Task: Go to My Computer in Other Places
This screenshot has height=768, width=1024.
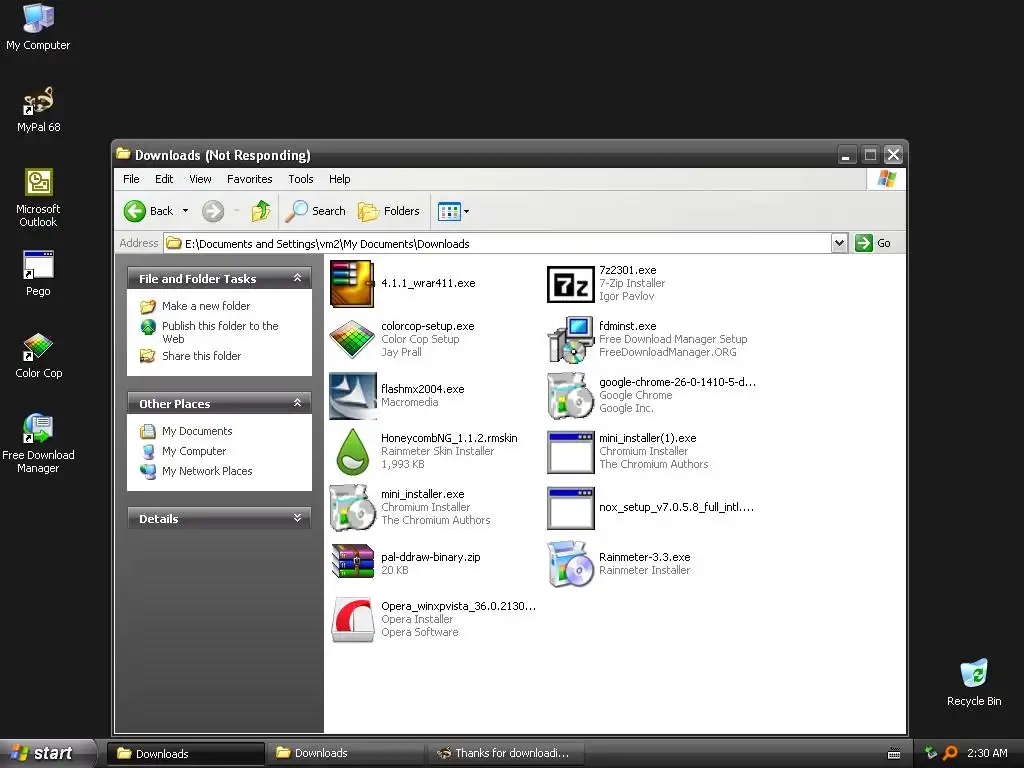Action: (x=194, y=451)
